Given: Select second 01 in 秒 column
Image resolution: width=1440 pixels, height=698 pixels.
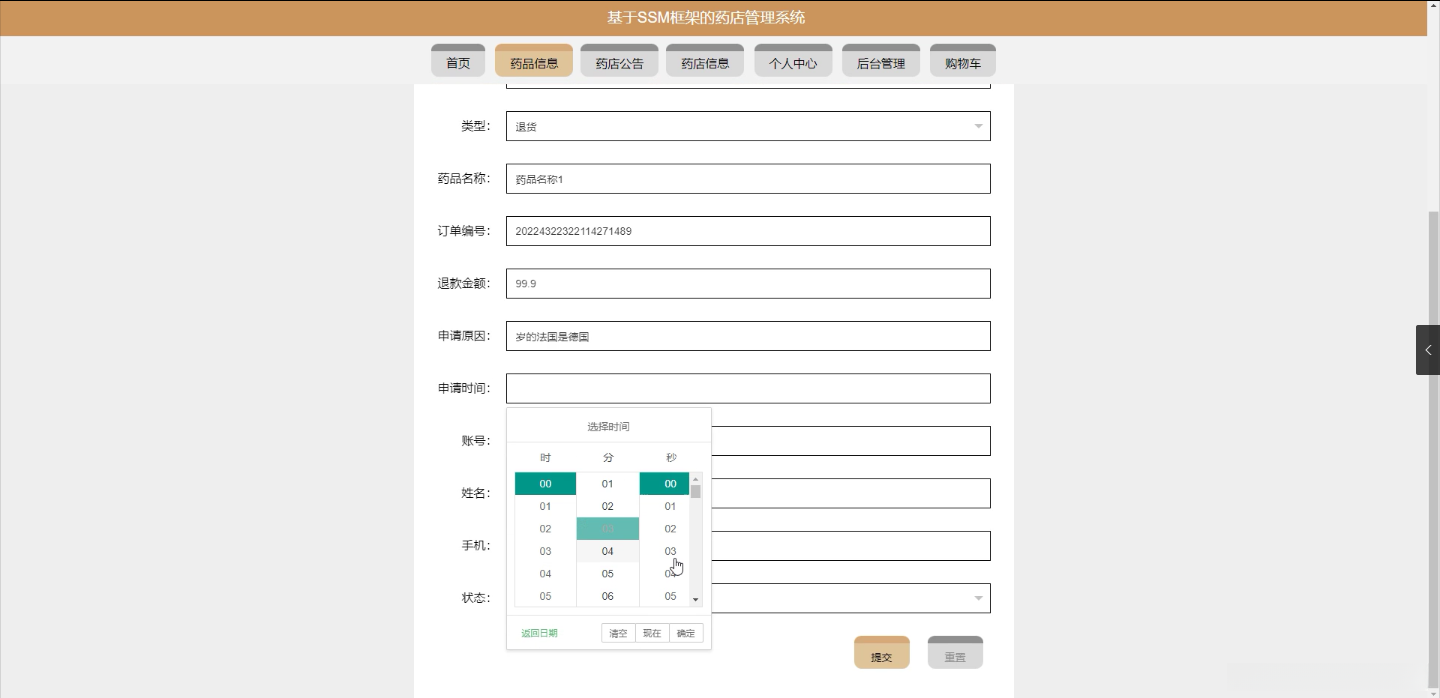Looking at the screenshot, I should click(x=665, y=506).
